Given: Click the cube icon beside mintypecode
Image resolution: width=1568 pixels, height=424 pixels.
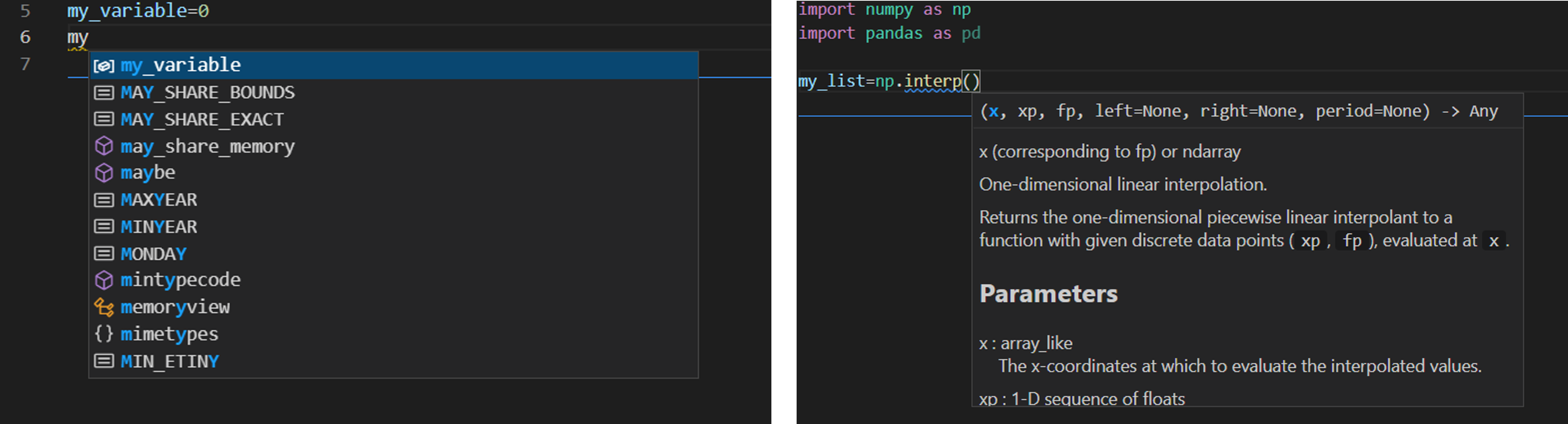Looking at the screenshot, I should [x=104, y=280].
